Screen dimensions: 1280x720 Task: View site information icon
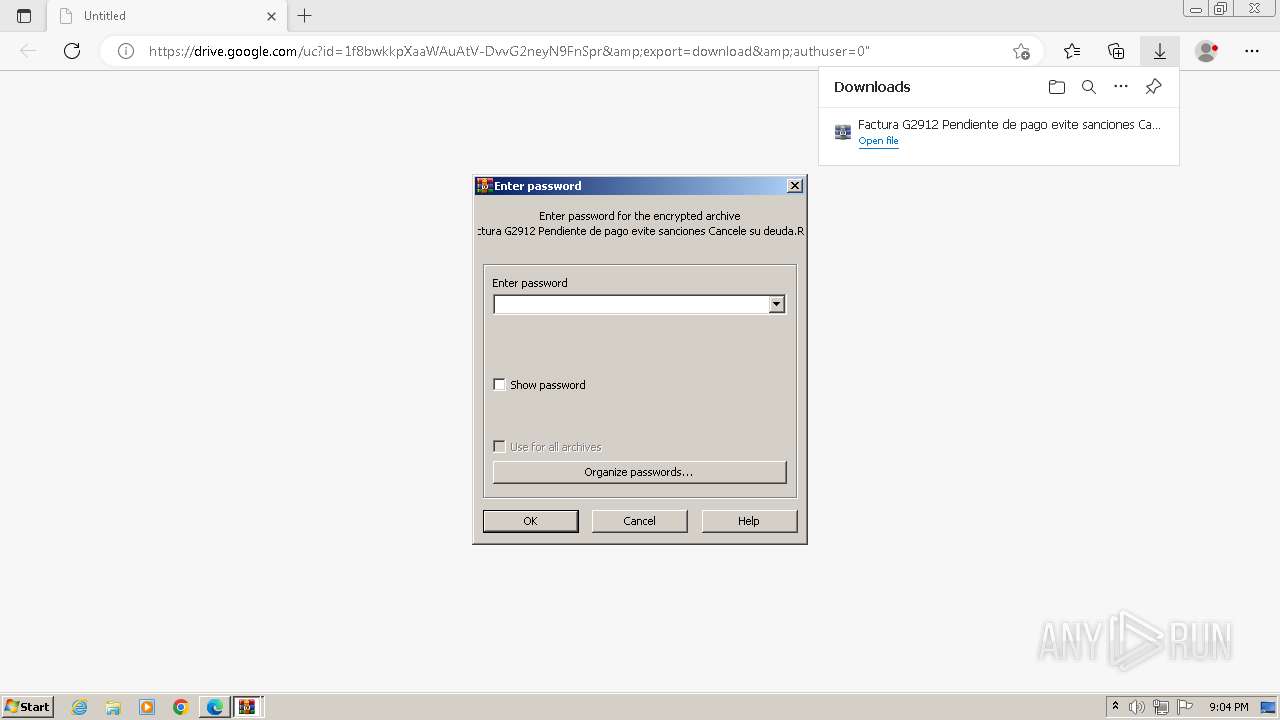[x=126, y=51]
